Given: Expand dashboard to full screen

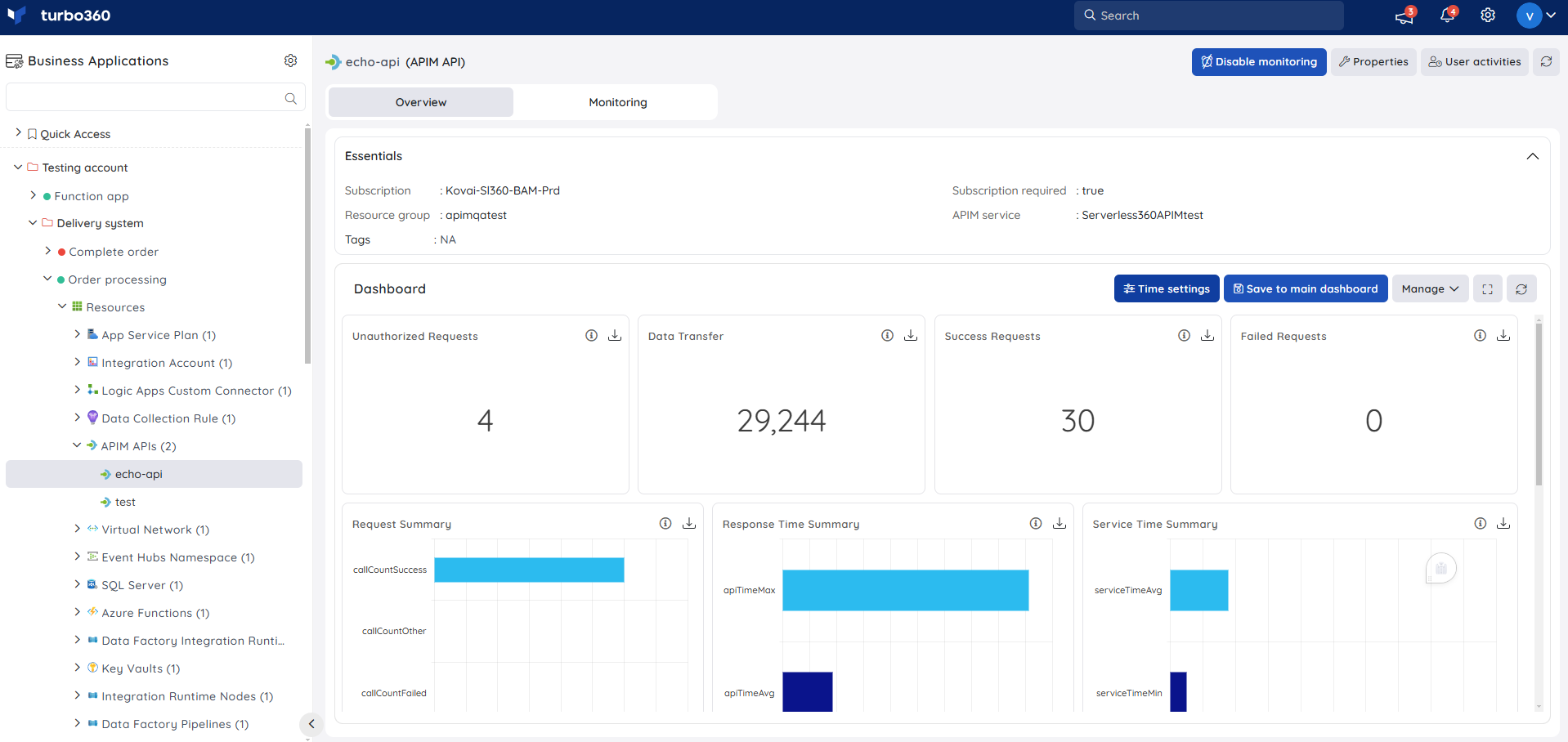Looking at the screenshot, I should click(1488, 289).
